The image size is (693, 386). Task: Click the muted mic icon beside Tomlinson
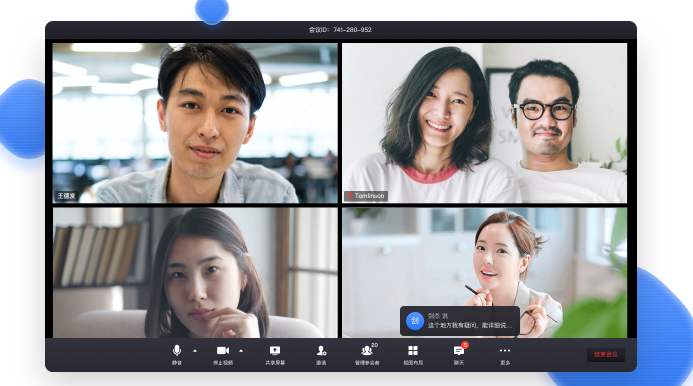coord(350,196)
